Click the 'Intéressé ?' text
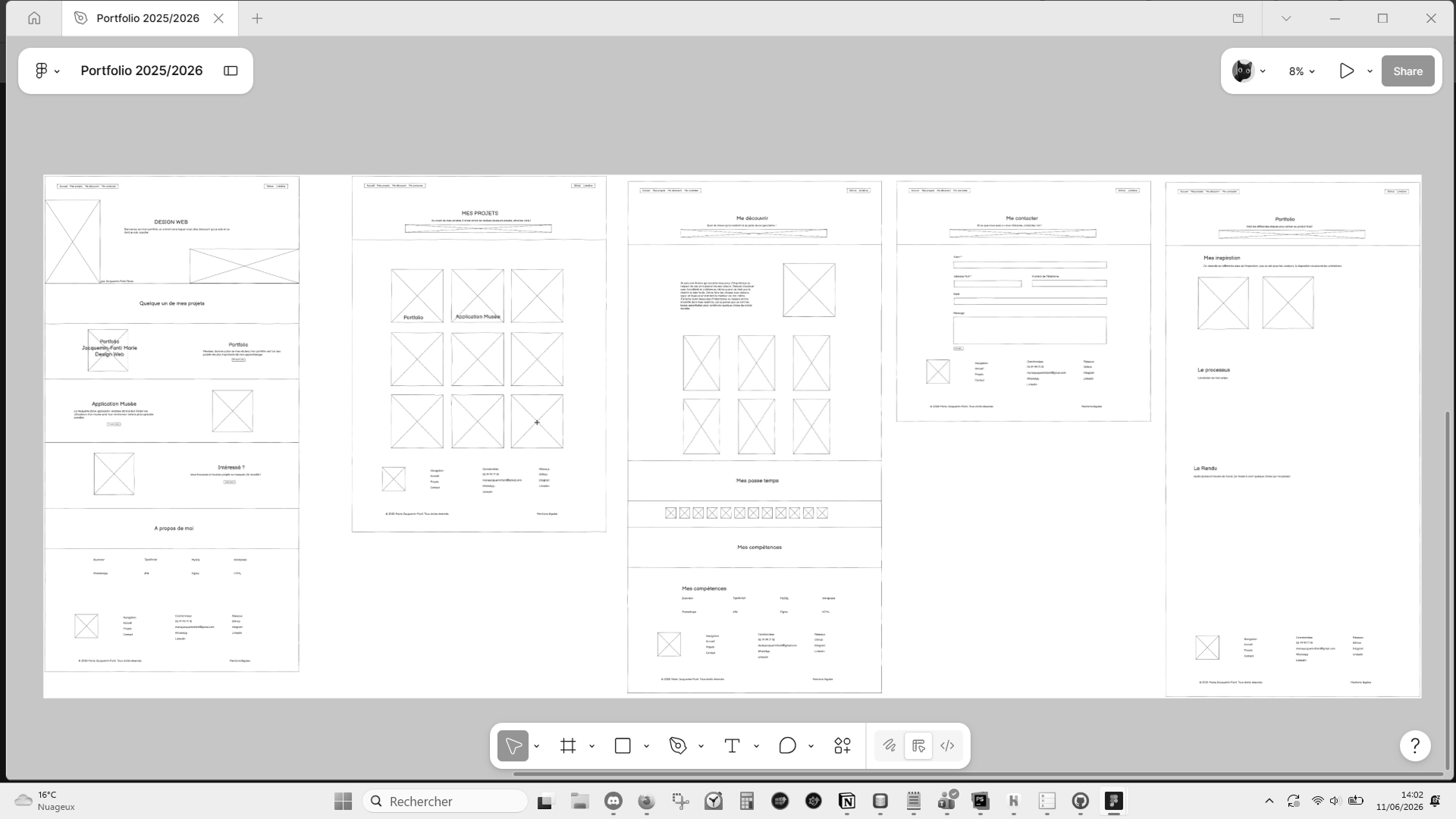The height and width of the screenshot is (819, 1456). click(x=231, y=468)
